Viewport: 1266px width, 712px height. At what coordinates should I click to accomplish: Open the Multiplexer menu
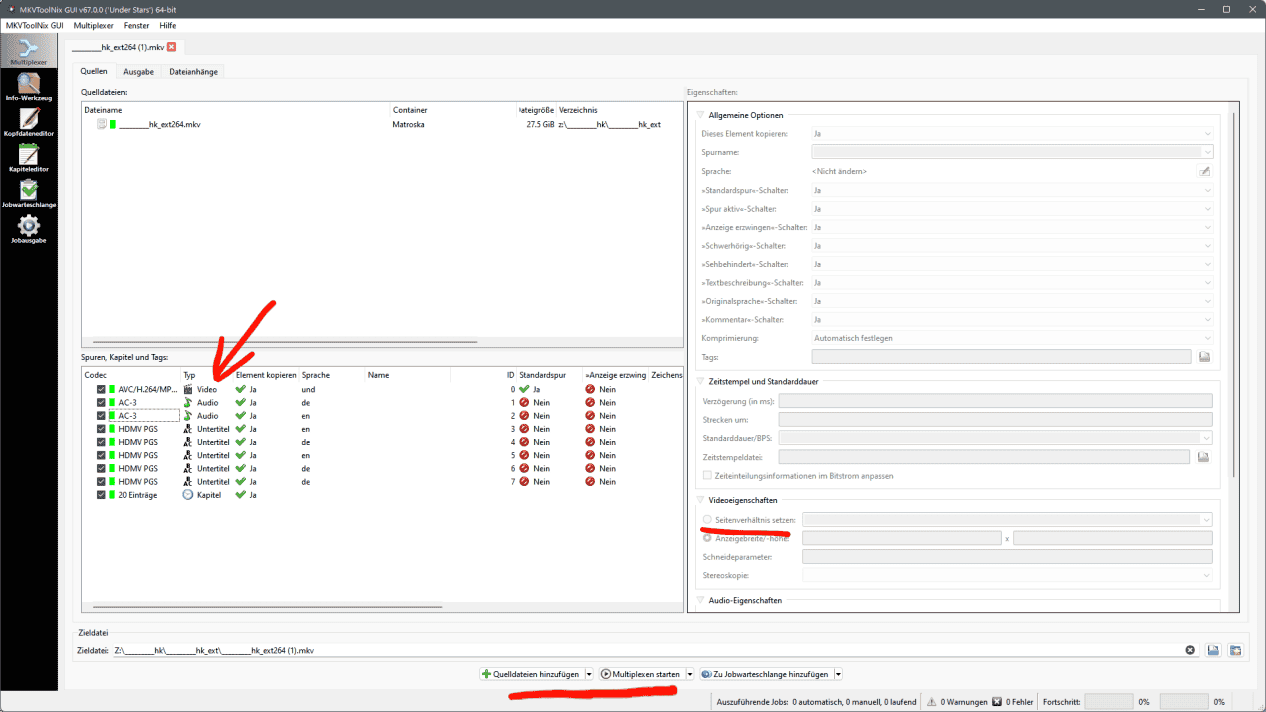(x=93, y=25)
